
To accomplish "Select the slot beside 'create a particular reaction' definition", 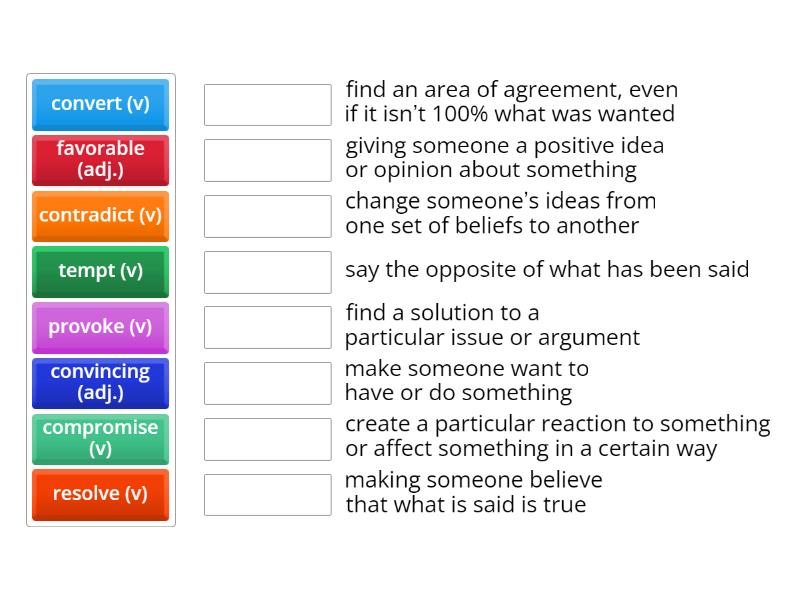I will 267,436.
